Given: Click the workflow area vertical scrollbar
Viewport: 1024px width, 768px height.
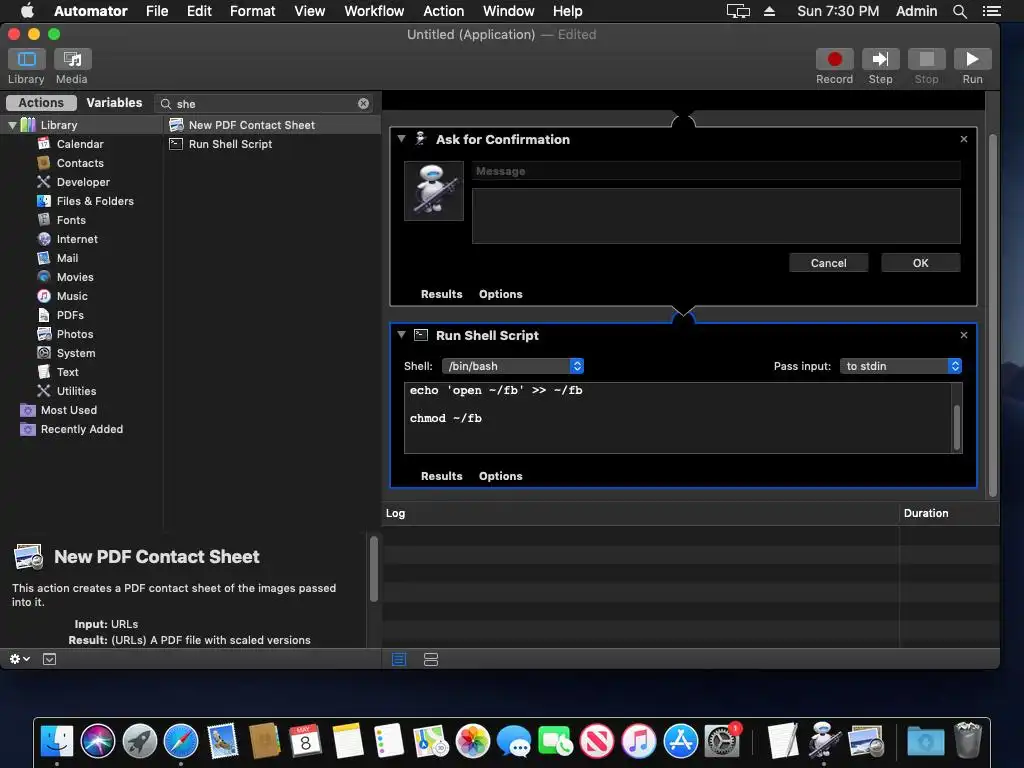Looking at the screenshot, I should tap(993, 316).
